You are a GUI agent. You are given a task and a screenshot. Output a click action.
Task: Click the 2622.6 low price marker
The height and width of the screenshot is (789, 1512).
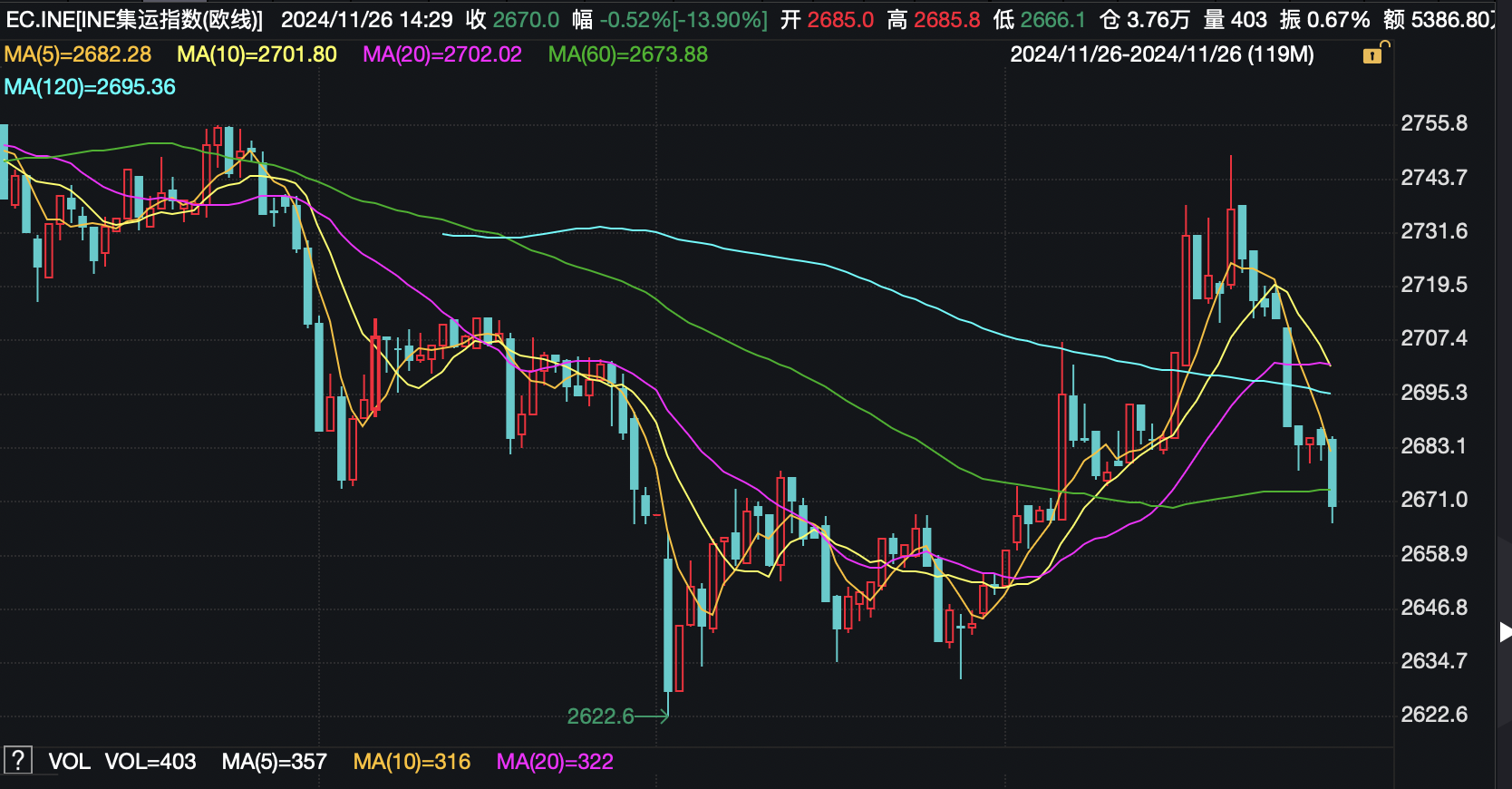pos(600,716)
